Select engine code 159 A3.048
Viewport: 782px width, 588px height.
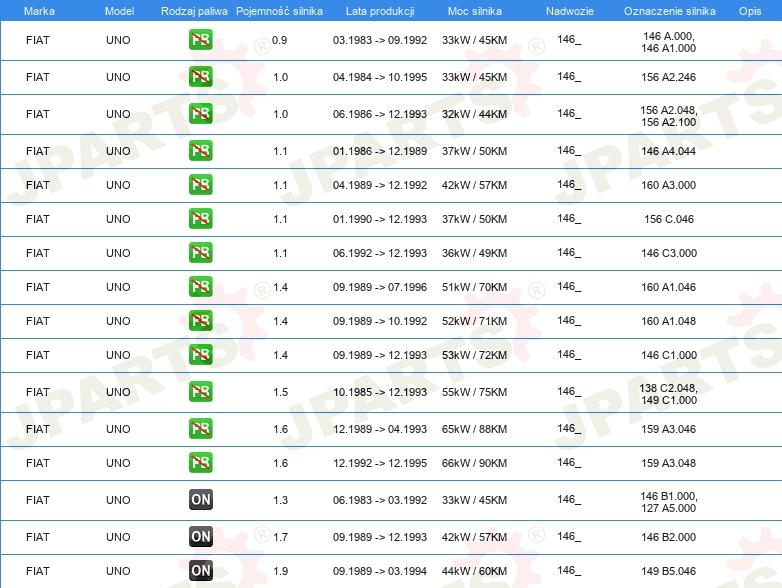(669, 463)
